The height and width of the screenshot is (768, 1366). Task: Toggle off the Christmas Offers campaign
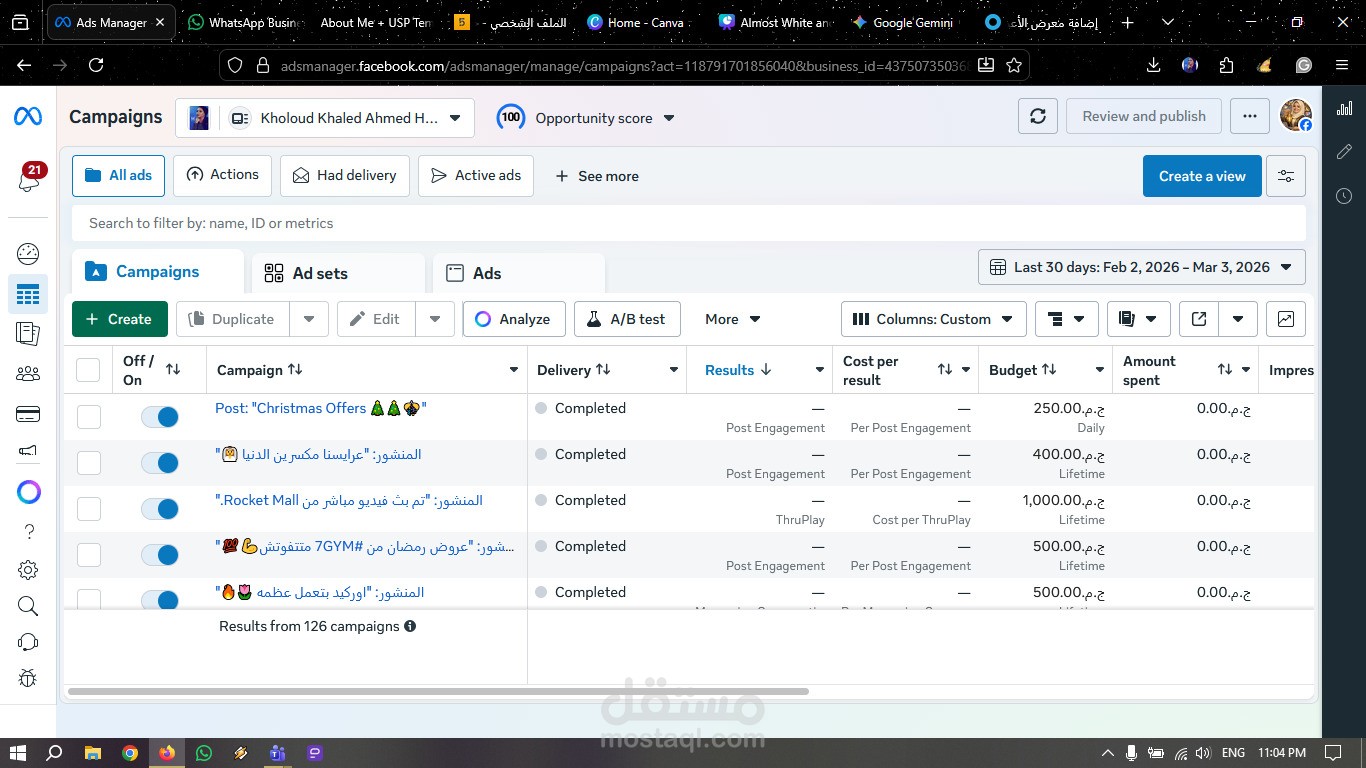tap(160, 416)
